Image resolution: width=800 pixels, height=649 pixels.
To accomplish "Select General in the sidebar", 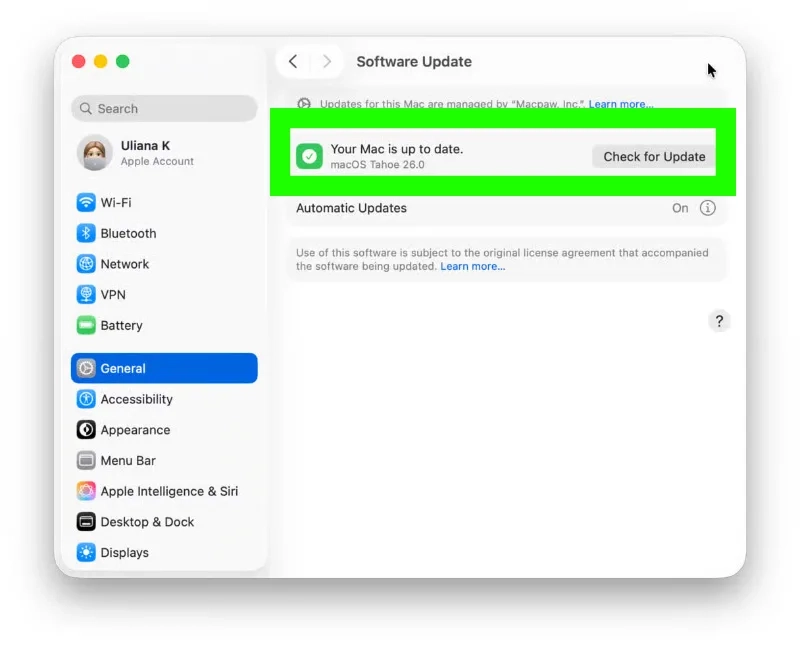I will [164, 368].
